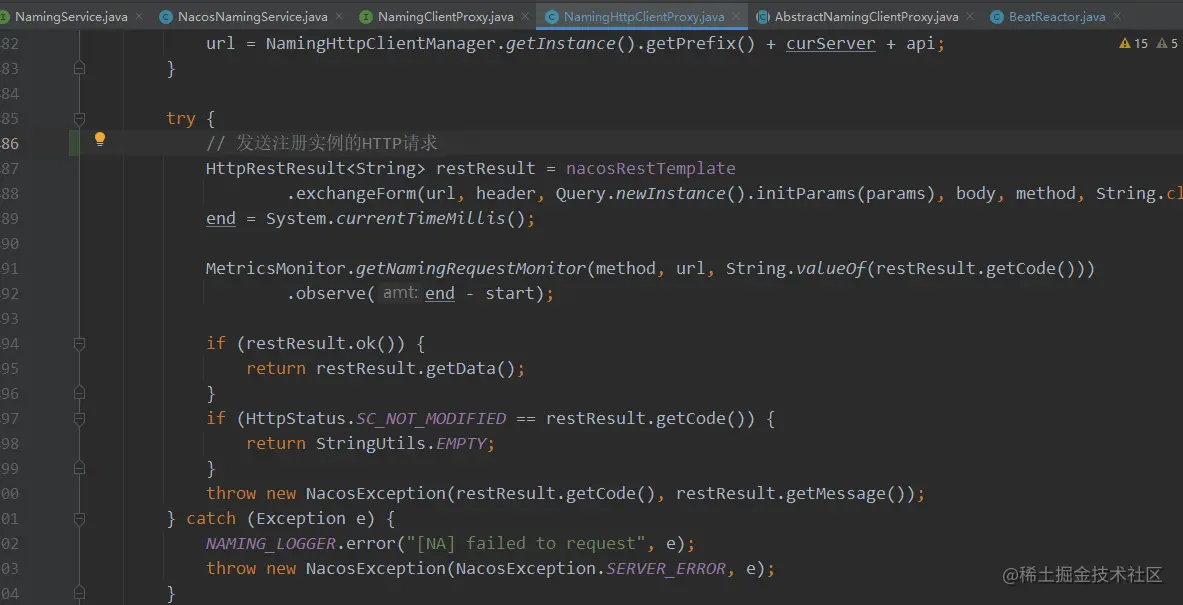
Task: Click the BeatReactor.java class file icon
Action: (997, 17)
